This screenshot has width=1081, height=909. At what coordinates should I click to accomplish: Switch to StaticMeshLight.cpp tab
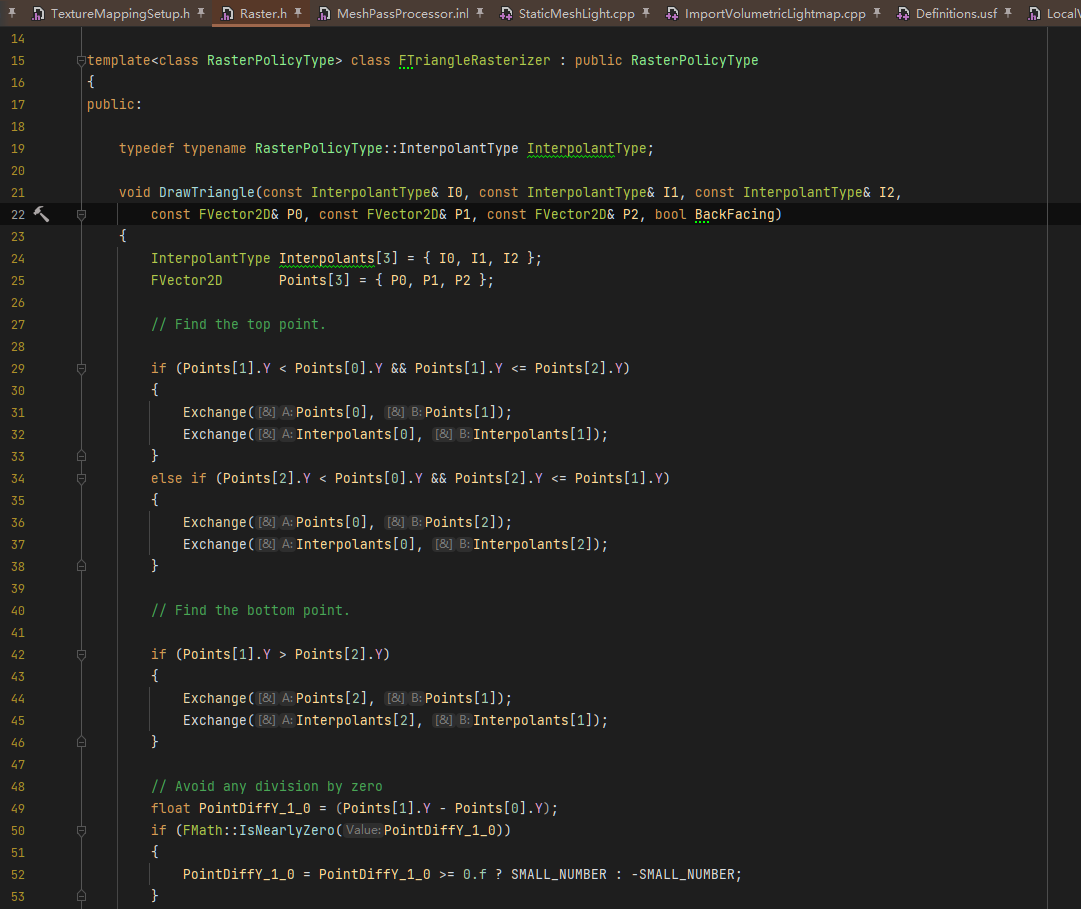[x=576, y=14]
